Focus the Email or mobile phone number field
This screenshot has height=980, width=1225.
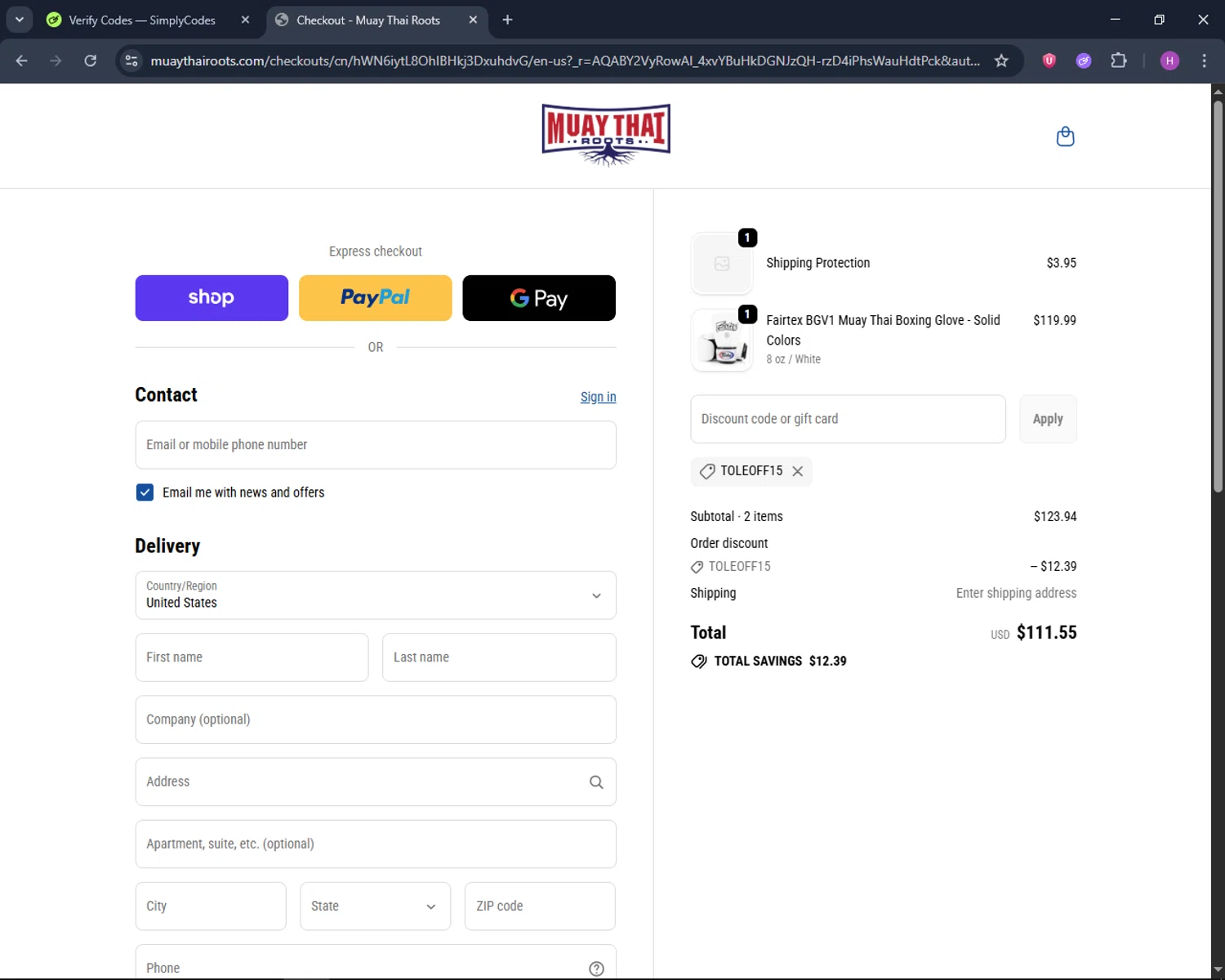point(376,445)
